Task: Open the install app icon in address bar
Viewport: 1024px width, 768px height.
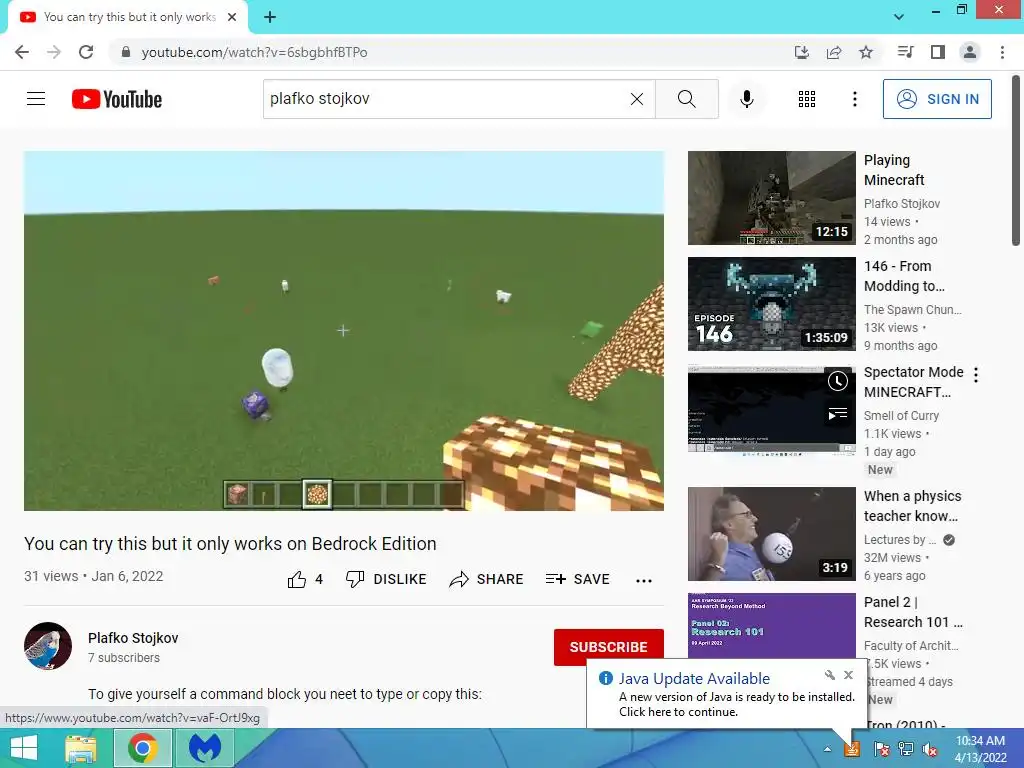Action: point(802,52)
